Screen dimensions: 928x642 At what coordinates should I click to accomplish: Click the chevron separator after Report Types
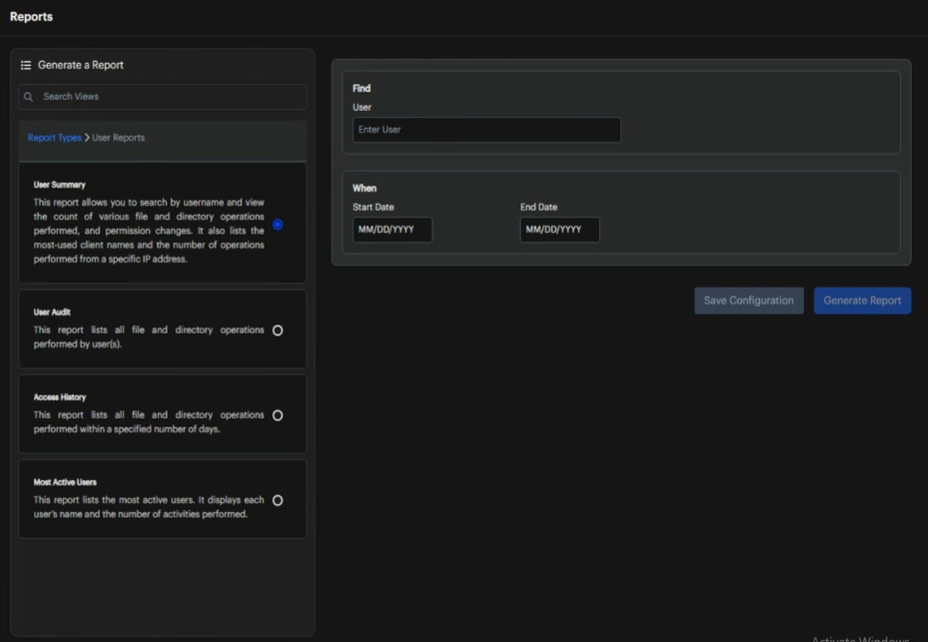(87, 137)
